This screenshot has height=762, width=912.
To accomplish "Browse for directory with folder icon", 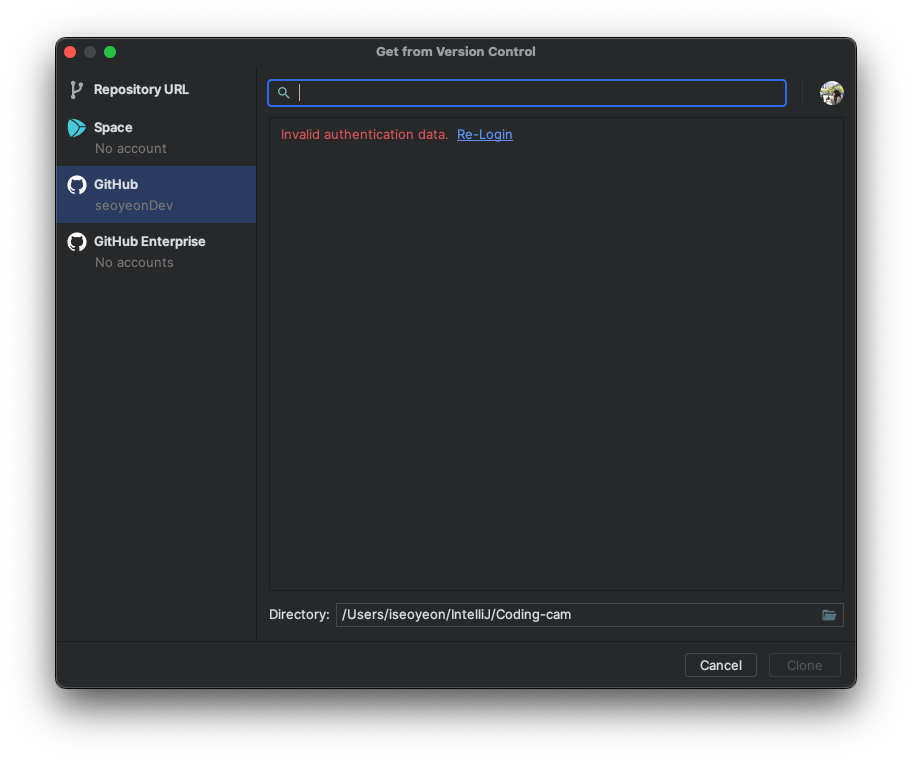I will [x=829, y=615].
